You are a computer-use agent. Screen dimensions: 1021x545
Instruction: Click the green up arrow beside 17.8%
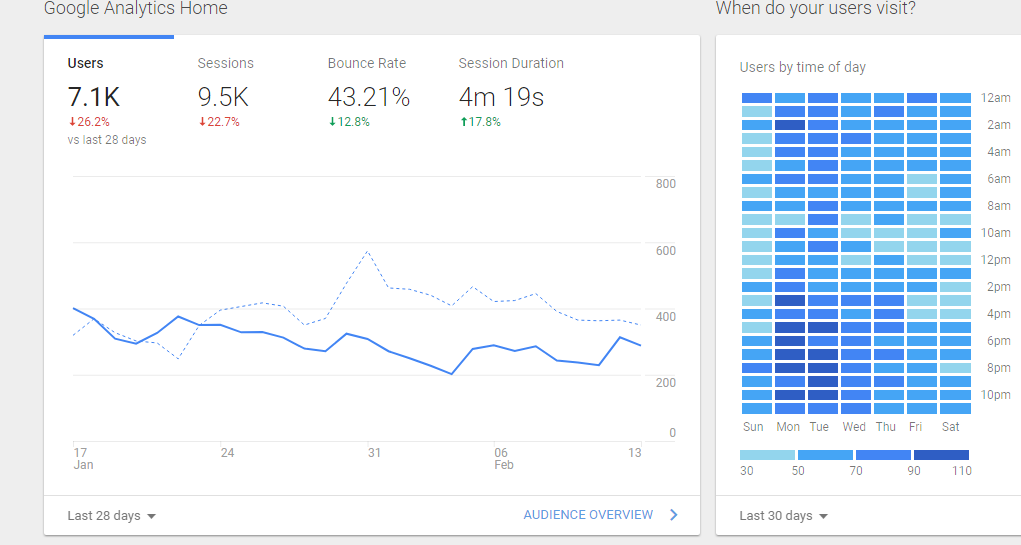(x=463, y=122)
